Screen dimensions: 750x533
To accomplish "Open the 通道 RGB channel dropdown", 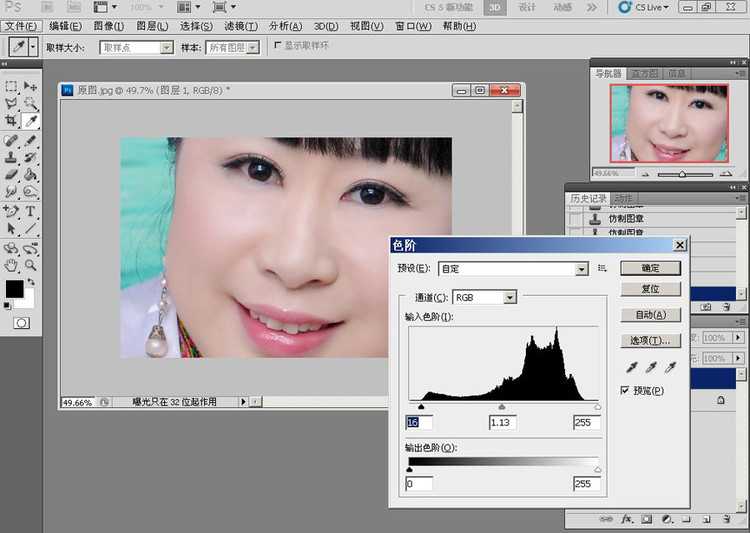I will [x=484, y=298].
